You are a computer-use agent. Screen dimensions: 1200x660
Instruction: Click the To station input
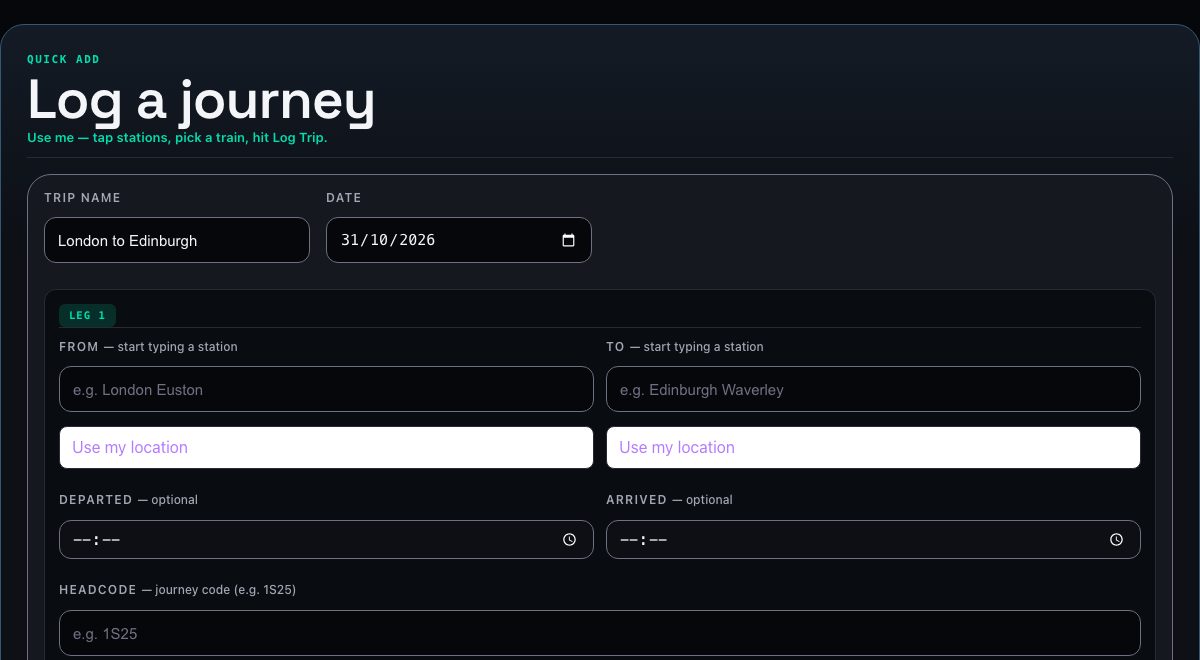873,389
